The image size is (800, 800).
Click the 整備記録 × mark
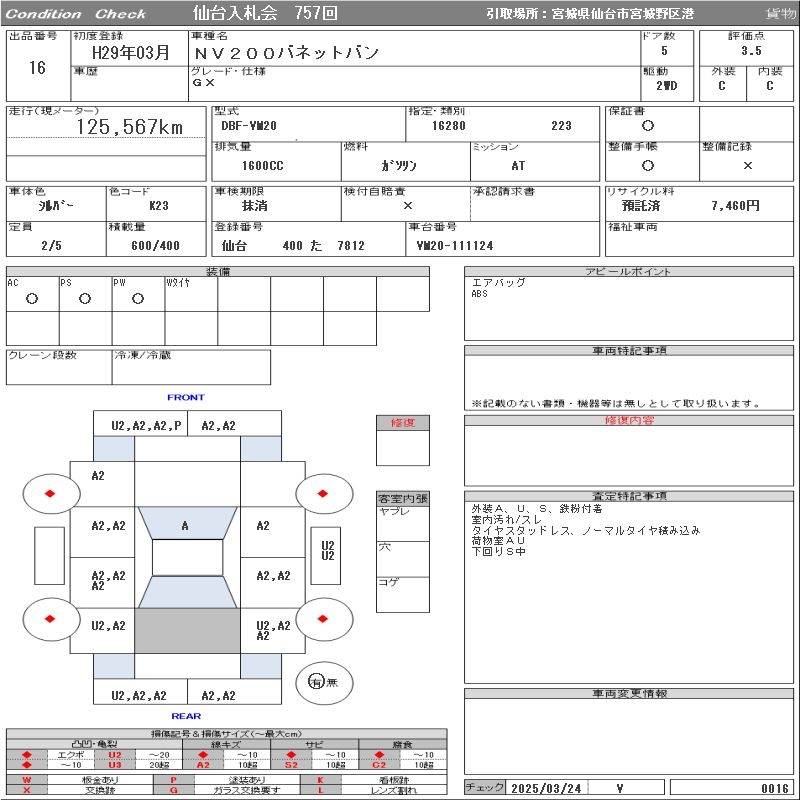pos(747,166)
